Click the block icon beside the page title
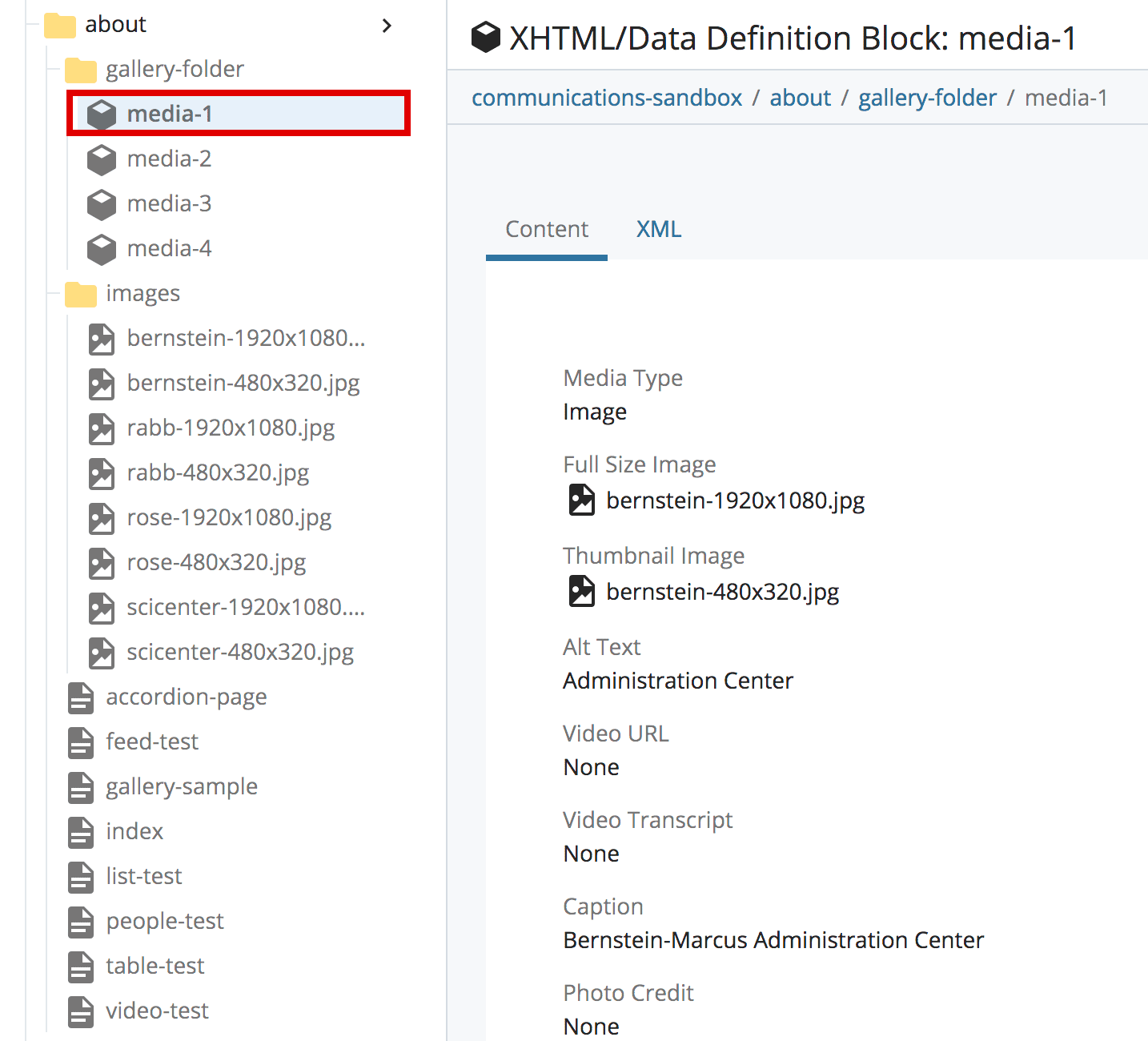Image resolution: width=1148 pixels, height=1041 pixels. pyautogui.click(x=486, y=38)
